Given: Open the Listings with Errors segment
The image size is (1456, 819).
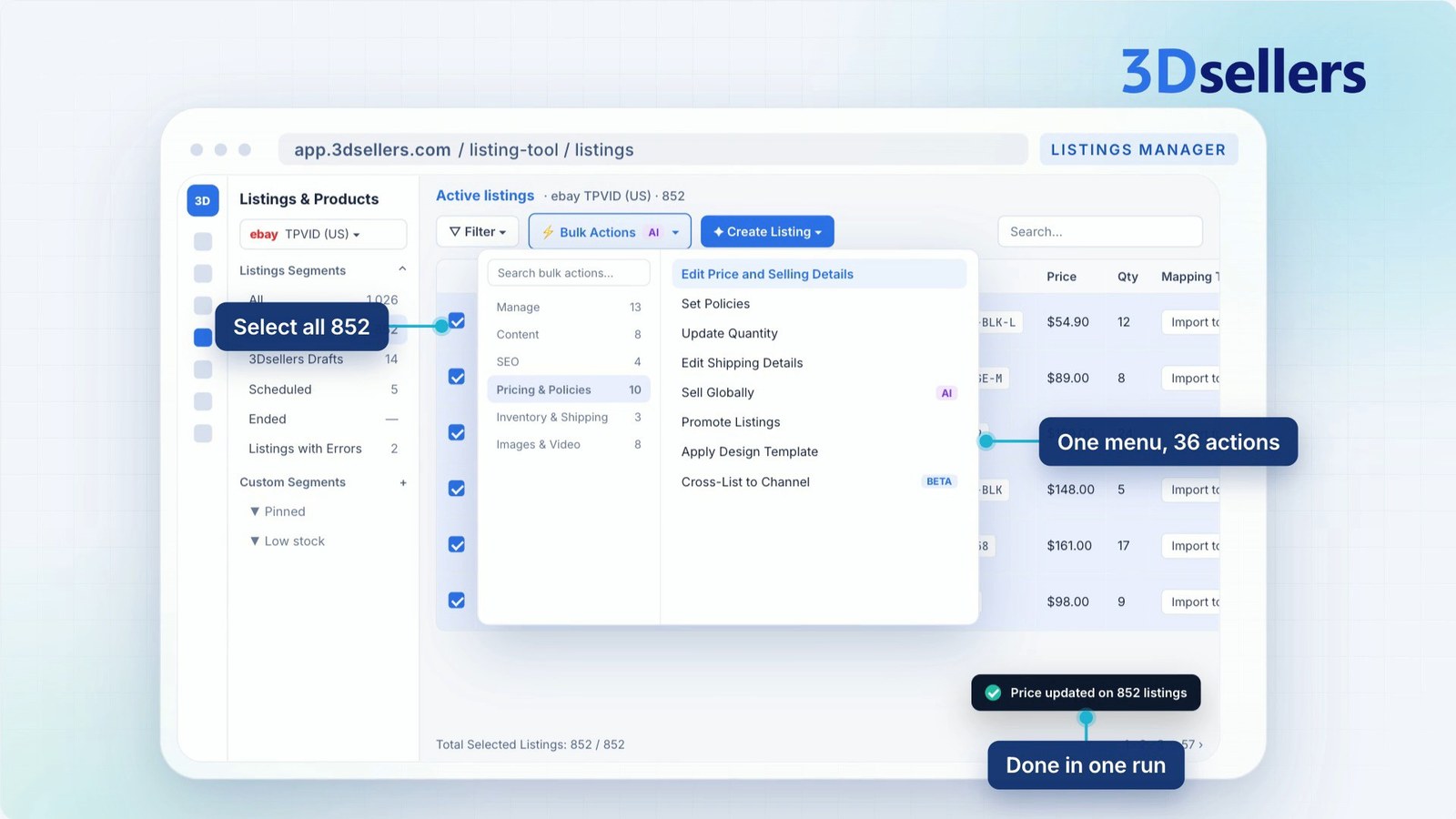Looking at the screenshot, I should pos(323,449).
